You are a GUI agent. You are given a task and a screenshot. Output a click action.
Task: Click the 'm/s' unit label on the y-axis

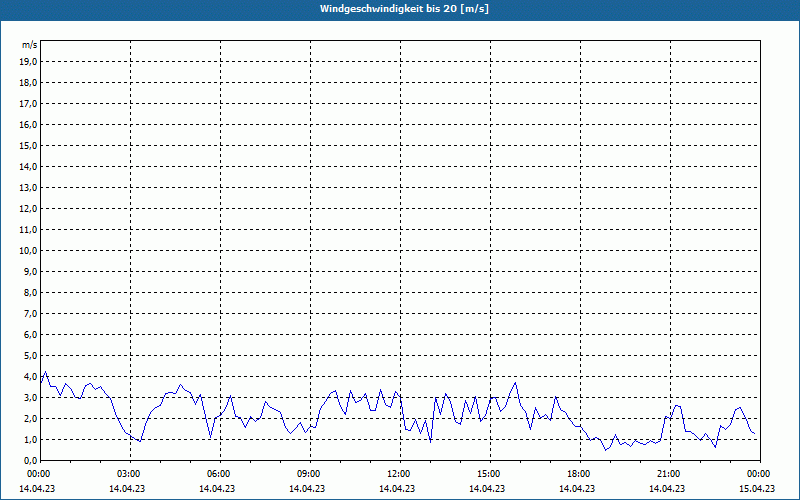pos(30,45)
